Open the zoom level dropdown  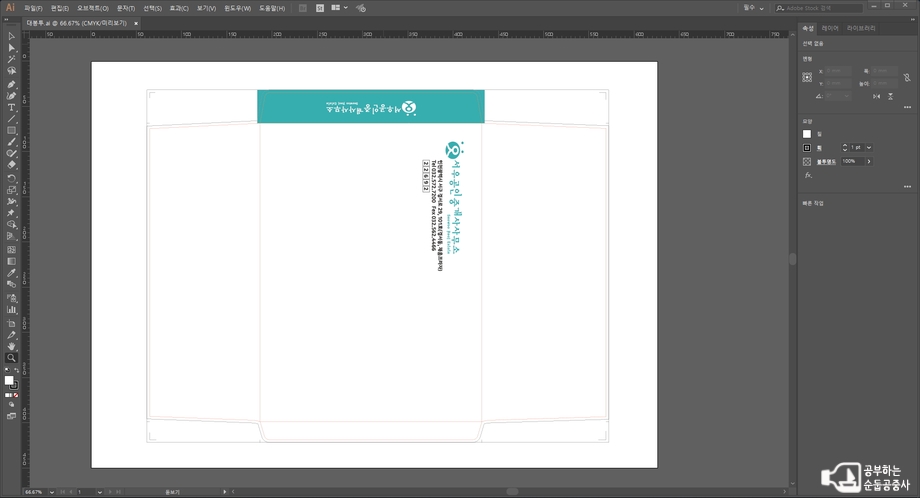pos(52,492)
